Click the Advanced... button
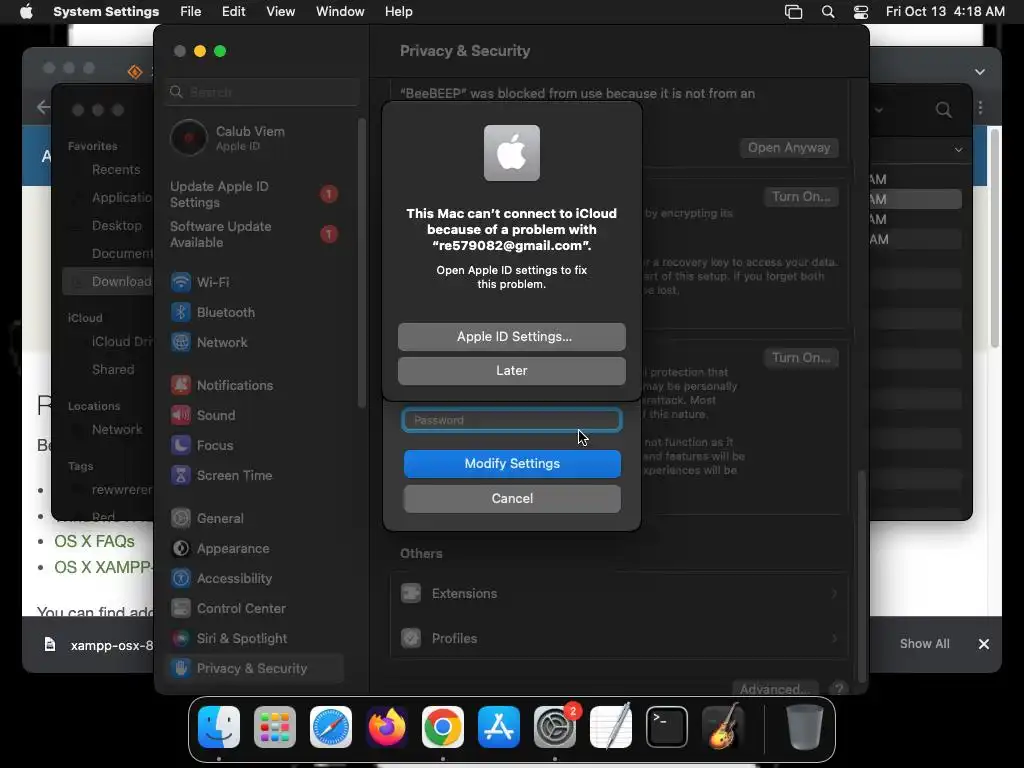The height and width of the screenshot is (768, 1024). pyautogui.click(x=775, y=688)
